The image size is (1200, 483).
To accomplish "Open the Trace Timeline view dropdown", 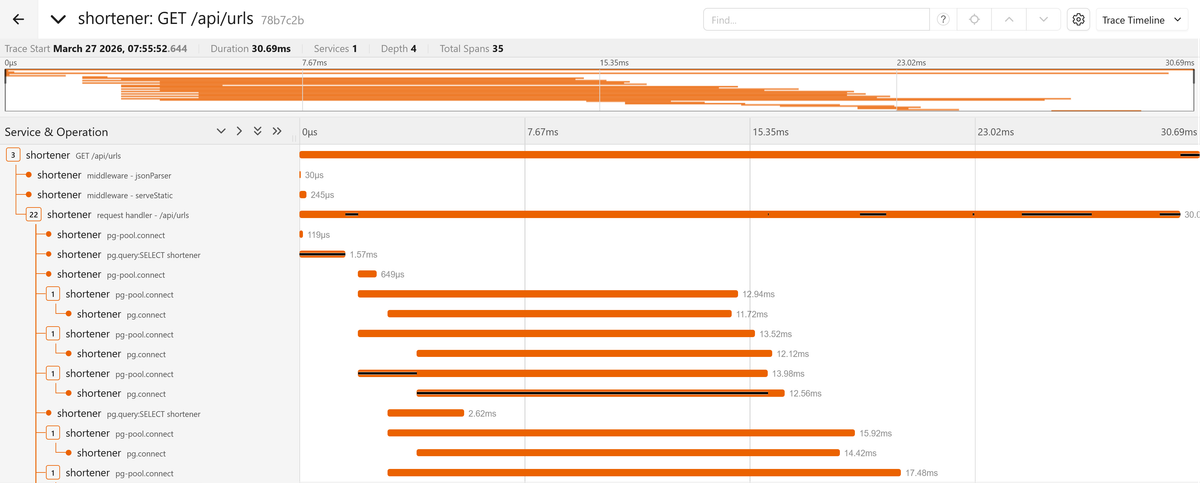I will pyautogui.click(x=1144, y=20).
